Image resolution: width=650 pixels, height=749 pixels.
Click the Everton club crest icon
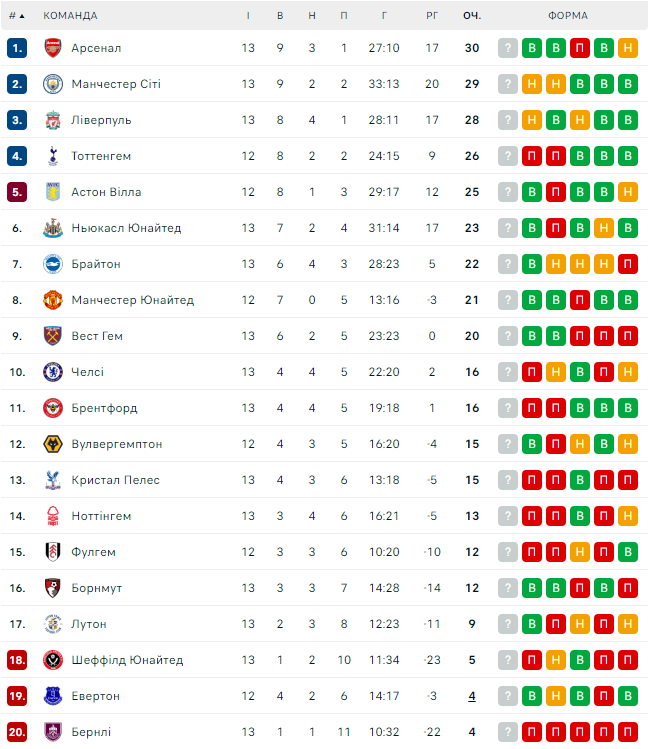(x=53, y=696)
